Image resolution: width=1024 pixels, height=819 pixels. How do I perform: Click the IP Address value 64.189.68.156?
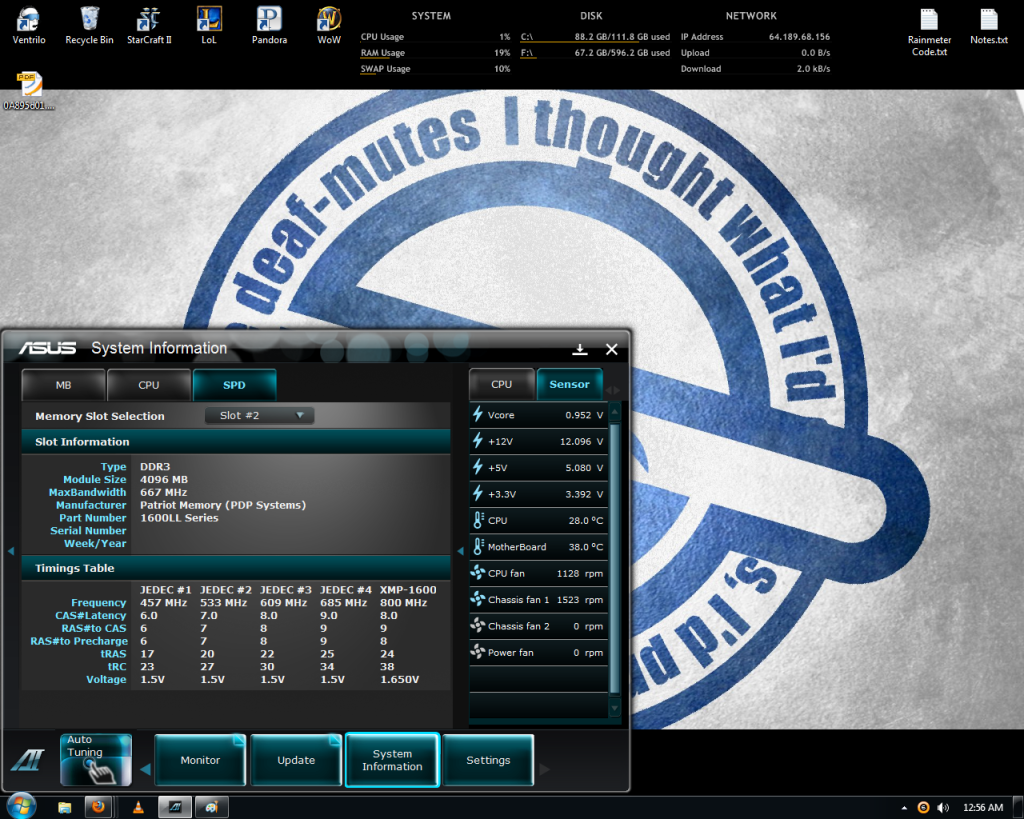coord(799,37)
